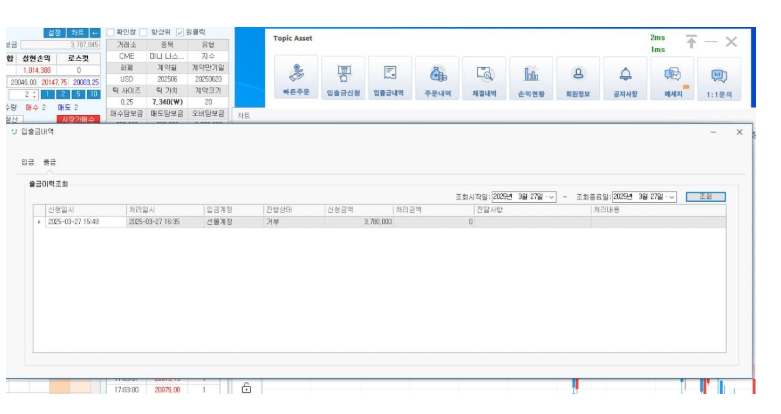781x414 pixels.
Task: Open the 손익현황 profit and loss icon
Action: 531,78
